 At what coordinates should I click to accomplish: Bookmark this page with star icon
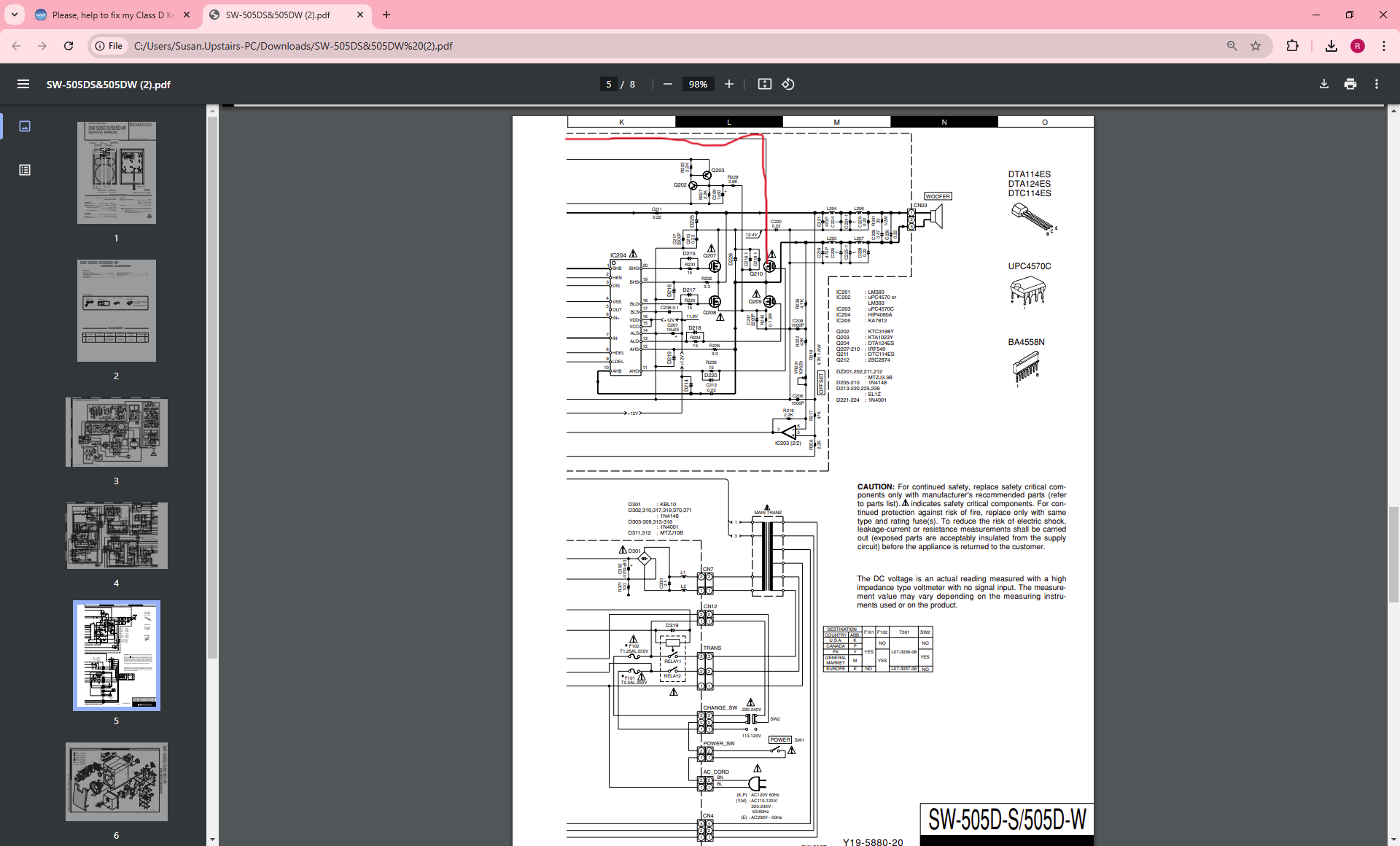pyautogui.click(x=1256, y=46)
